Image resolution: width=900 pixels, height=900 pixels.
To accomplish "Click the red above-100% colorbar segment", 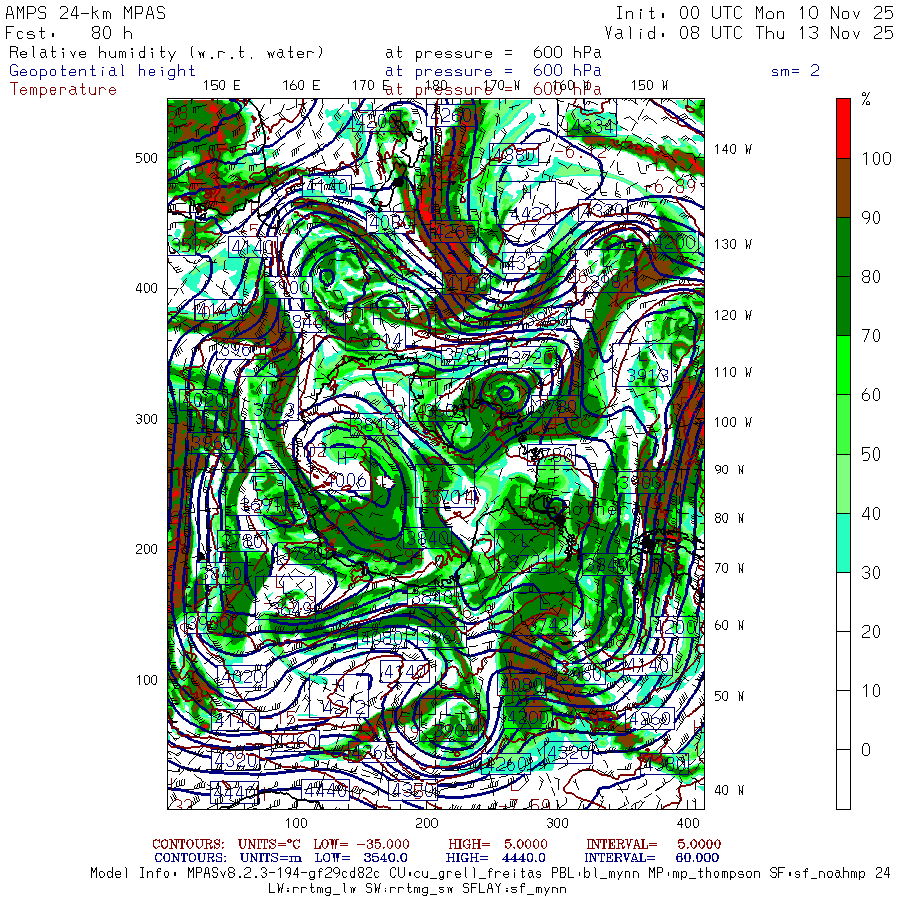I will [x=843, y=129].
